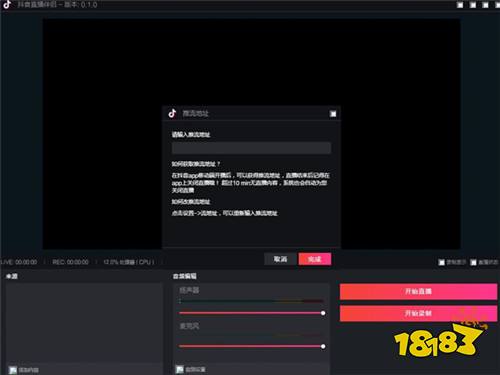Focus the stream address input field
This screenshot has height=375, width=500.
click(x=251, y=148)
